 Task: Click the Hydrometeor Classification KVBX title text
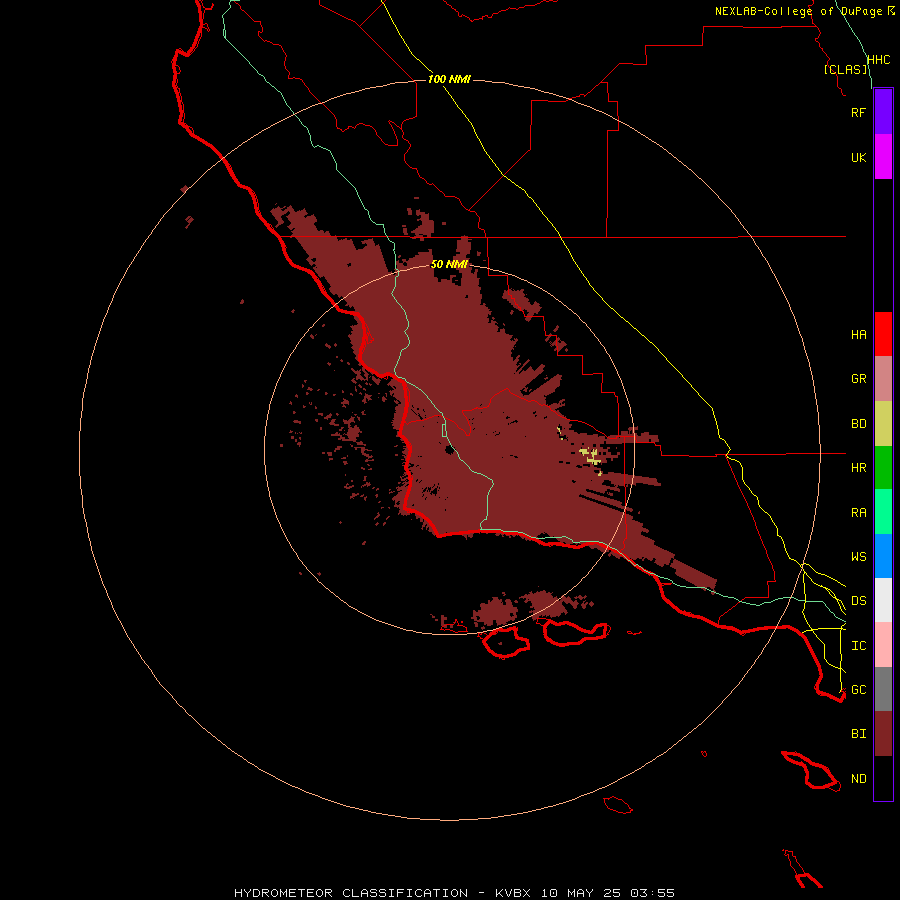[454, 893]
